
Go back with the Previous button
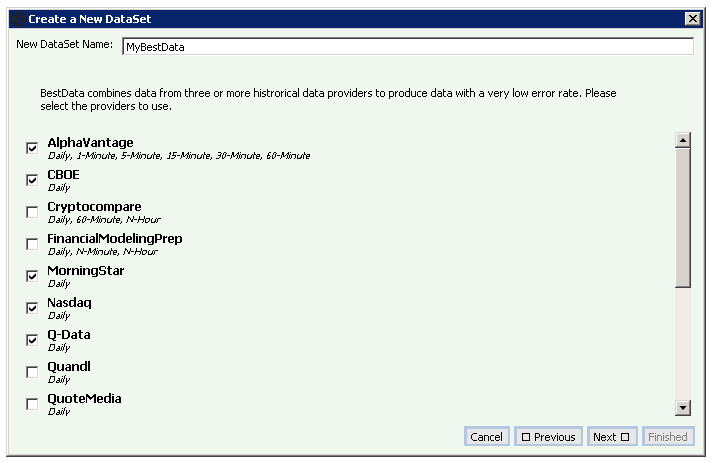pos(548,437)
